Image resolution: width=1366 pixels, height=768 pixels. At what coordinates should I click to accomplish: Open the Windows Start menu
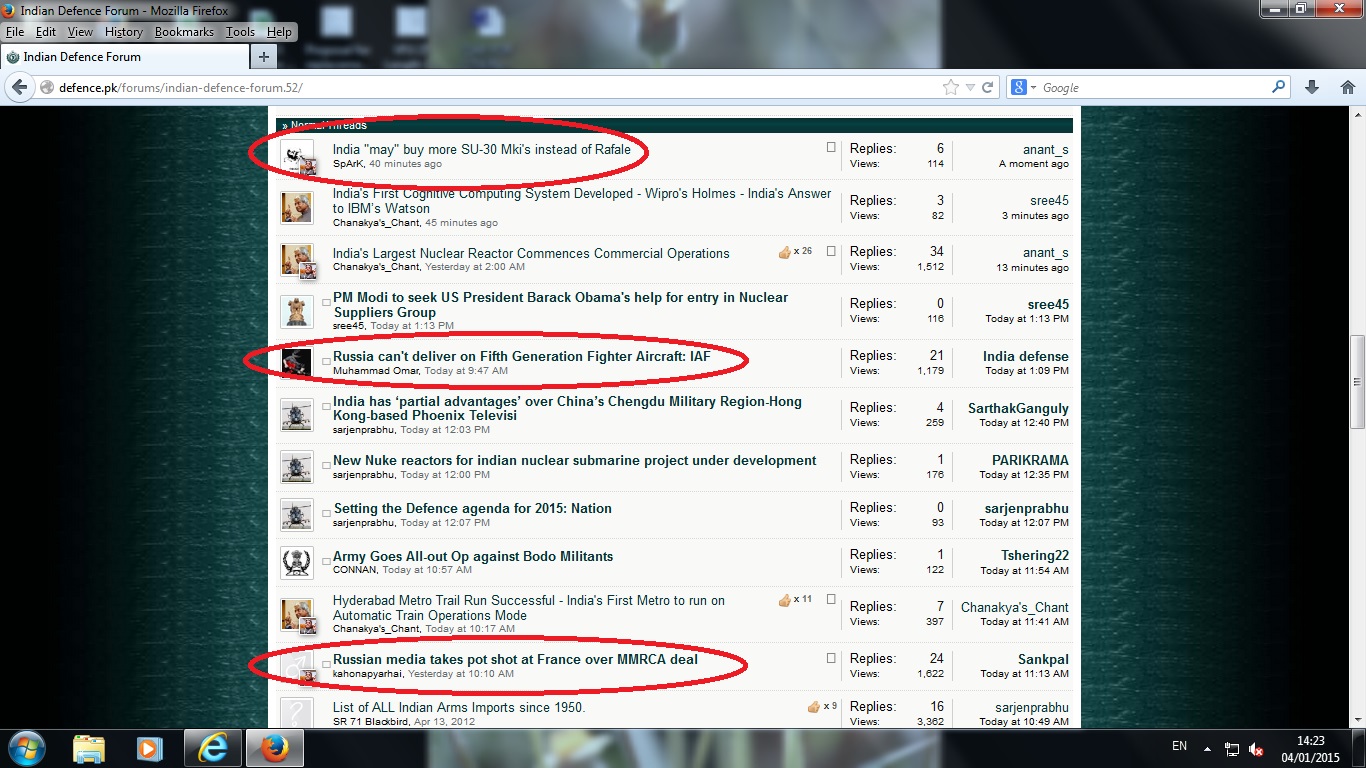click(25, 747)
